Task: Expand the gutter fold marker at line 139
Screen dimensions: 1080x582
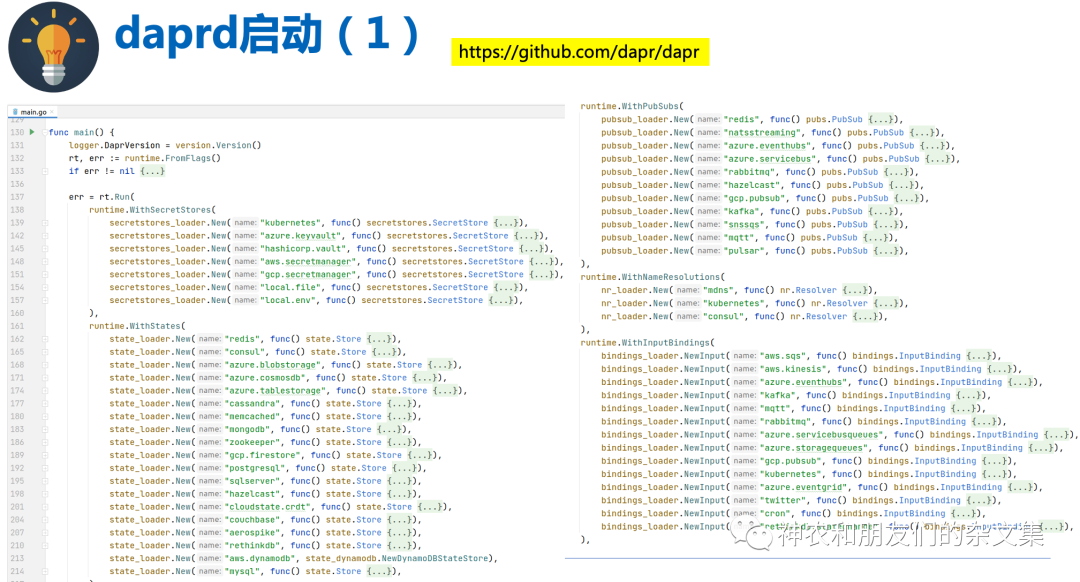Action: click(45, 222)
